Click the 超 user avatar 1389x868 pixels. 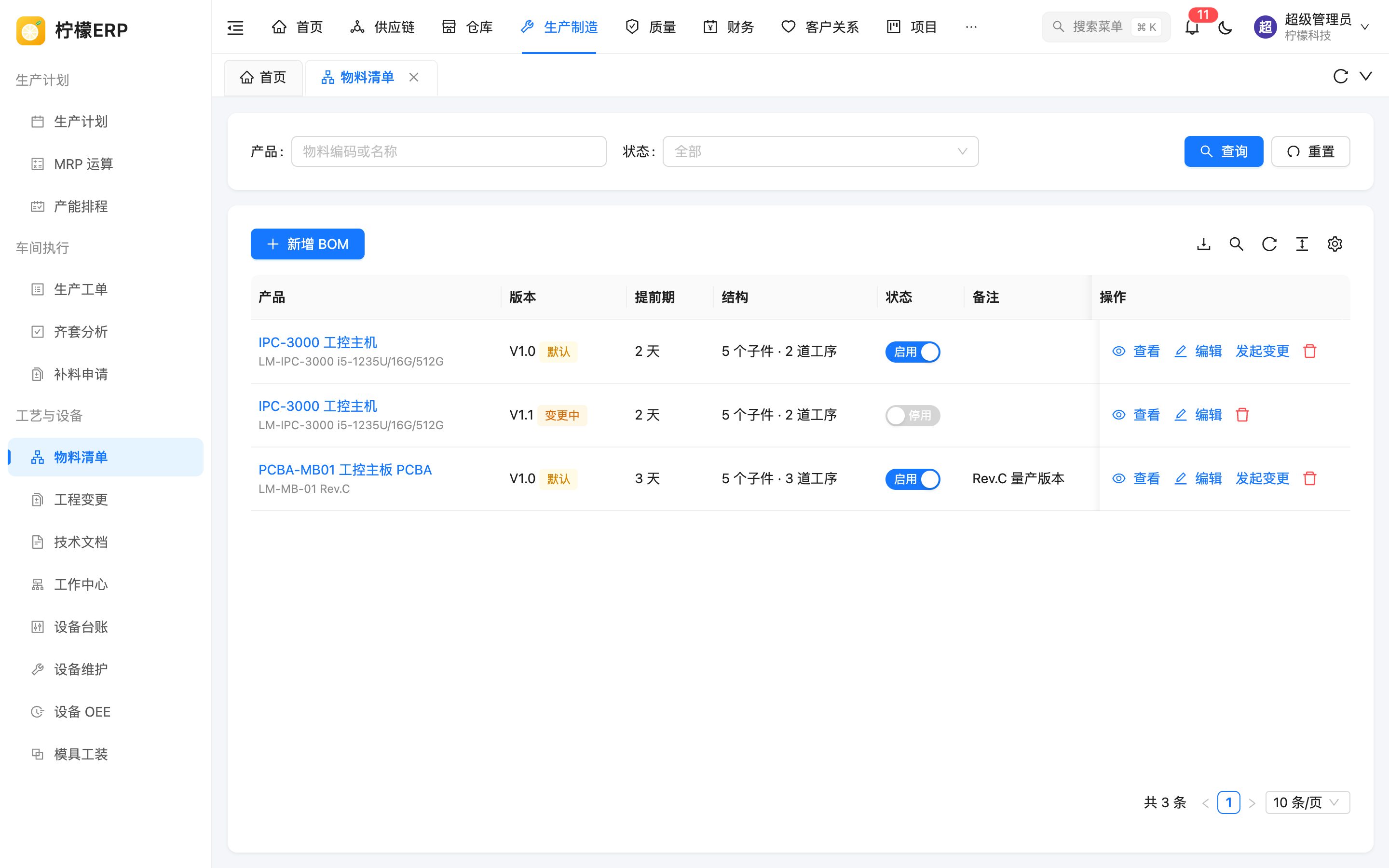tap(1265, 27)
